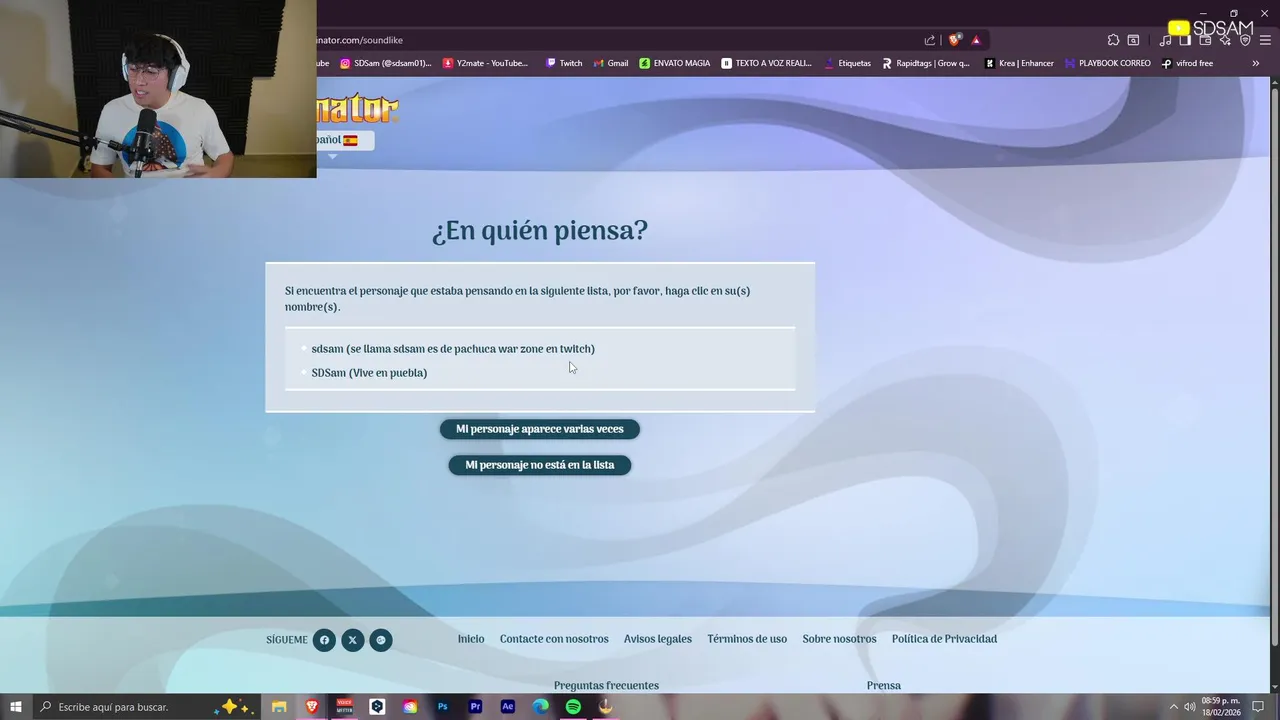Open Política de Privacidad link
1280x720 pixels.
click(x=944, y=639)
